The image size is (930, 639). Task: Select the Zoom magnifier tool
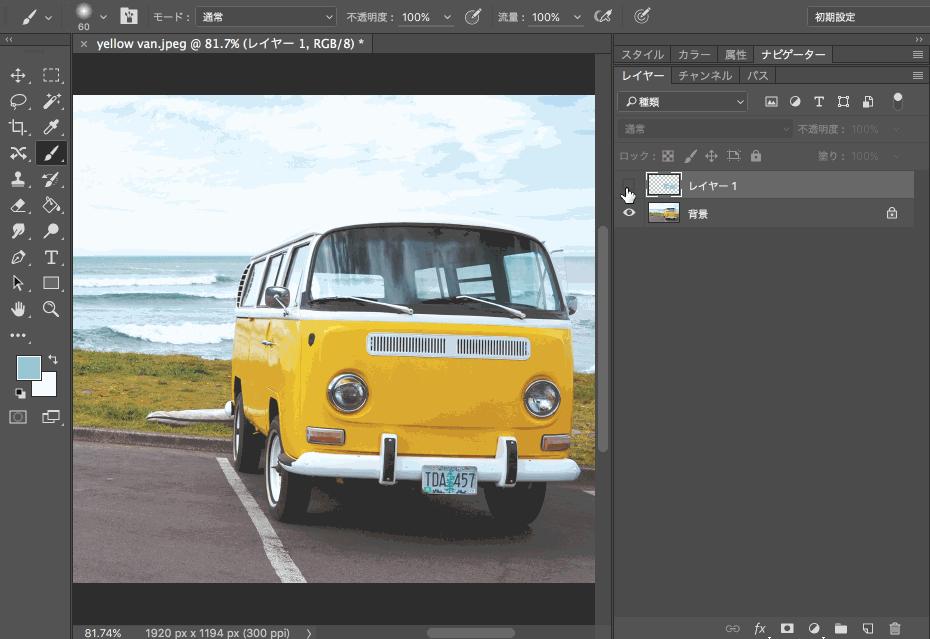[x=51, y=309]
